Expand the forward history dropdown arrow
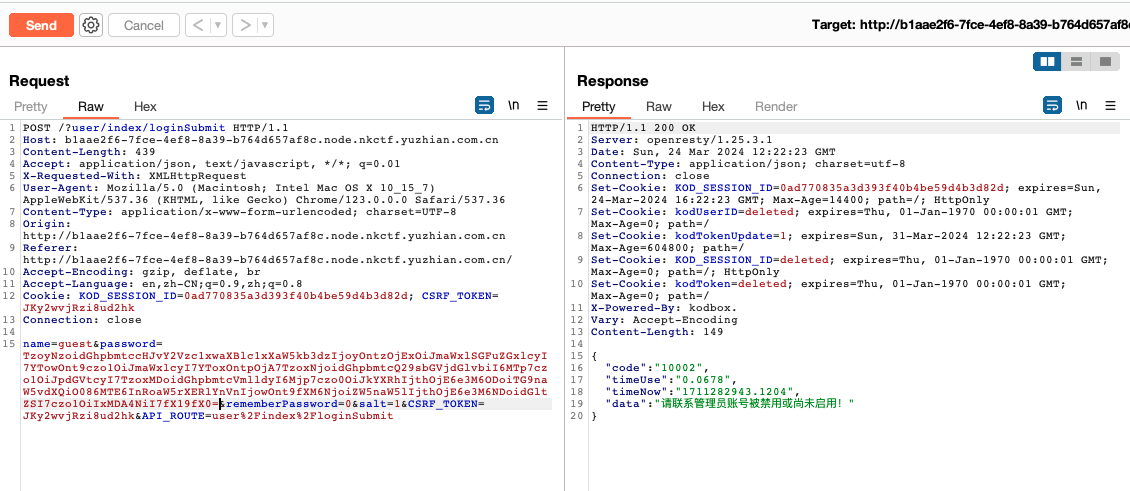Screen dimensions: 1130x491 [264, 25]
